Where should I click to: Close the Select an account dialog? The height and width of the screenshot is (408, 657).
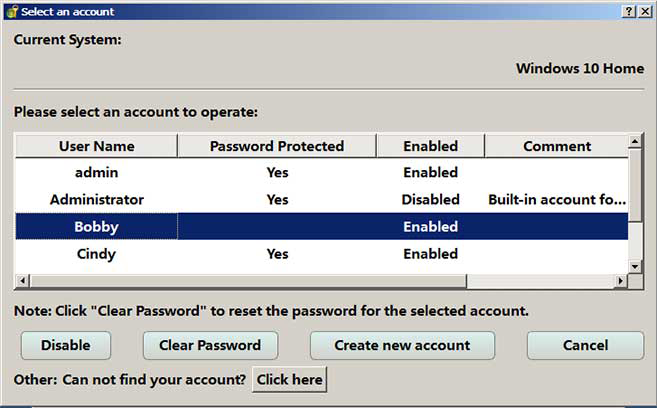(645, 11)
